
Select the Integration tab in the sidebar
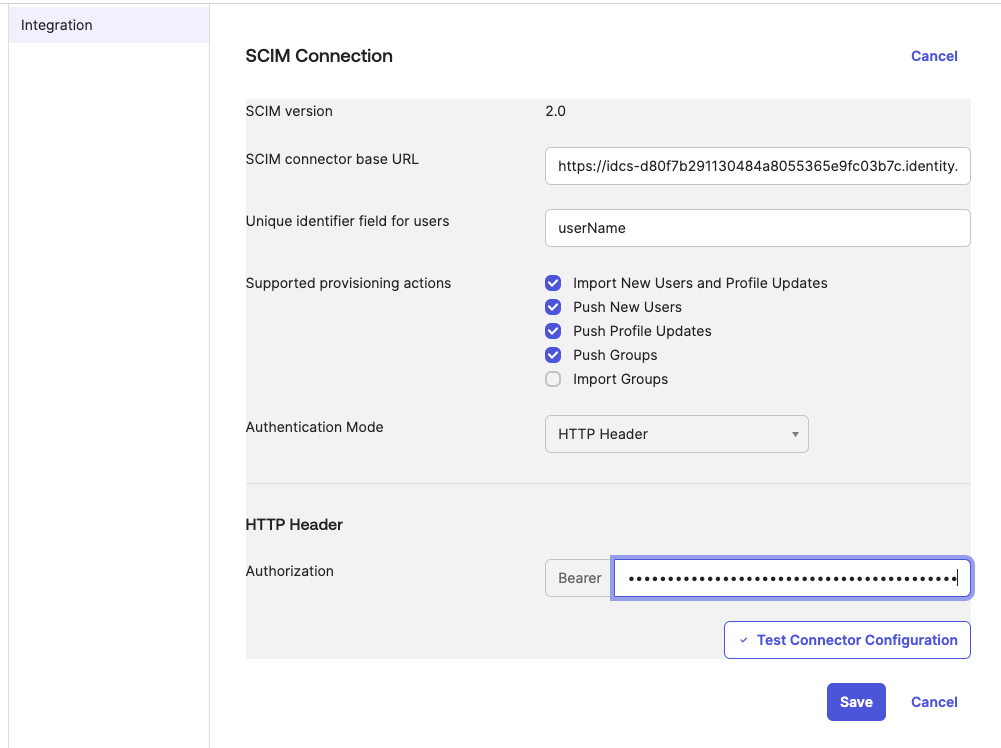point(57,25)
